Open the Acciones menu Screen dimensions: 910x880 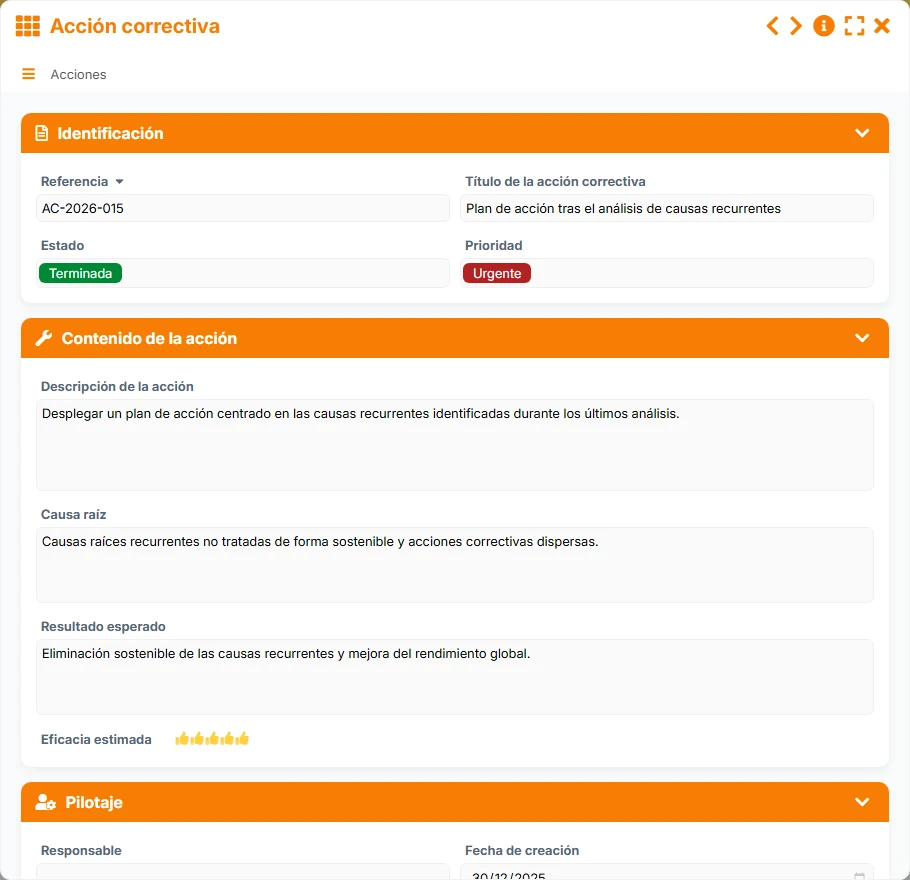(x=78, y=74)
